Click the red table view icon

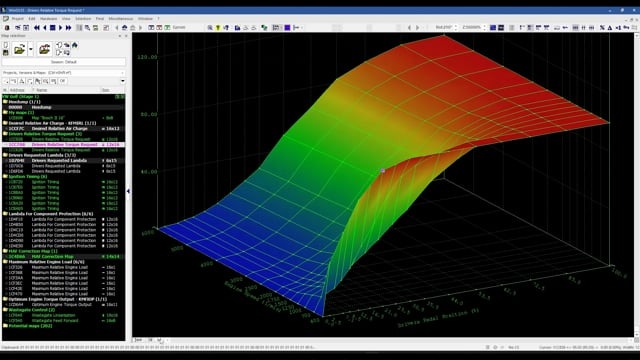159,28
